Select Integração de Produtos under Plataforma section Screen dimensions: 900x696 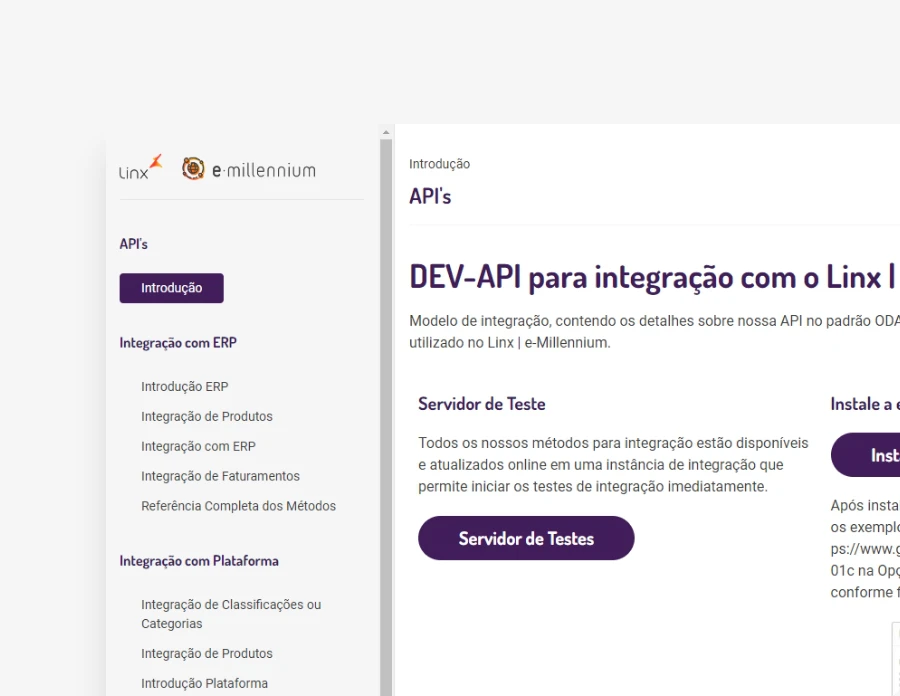pos(207,653)
